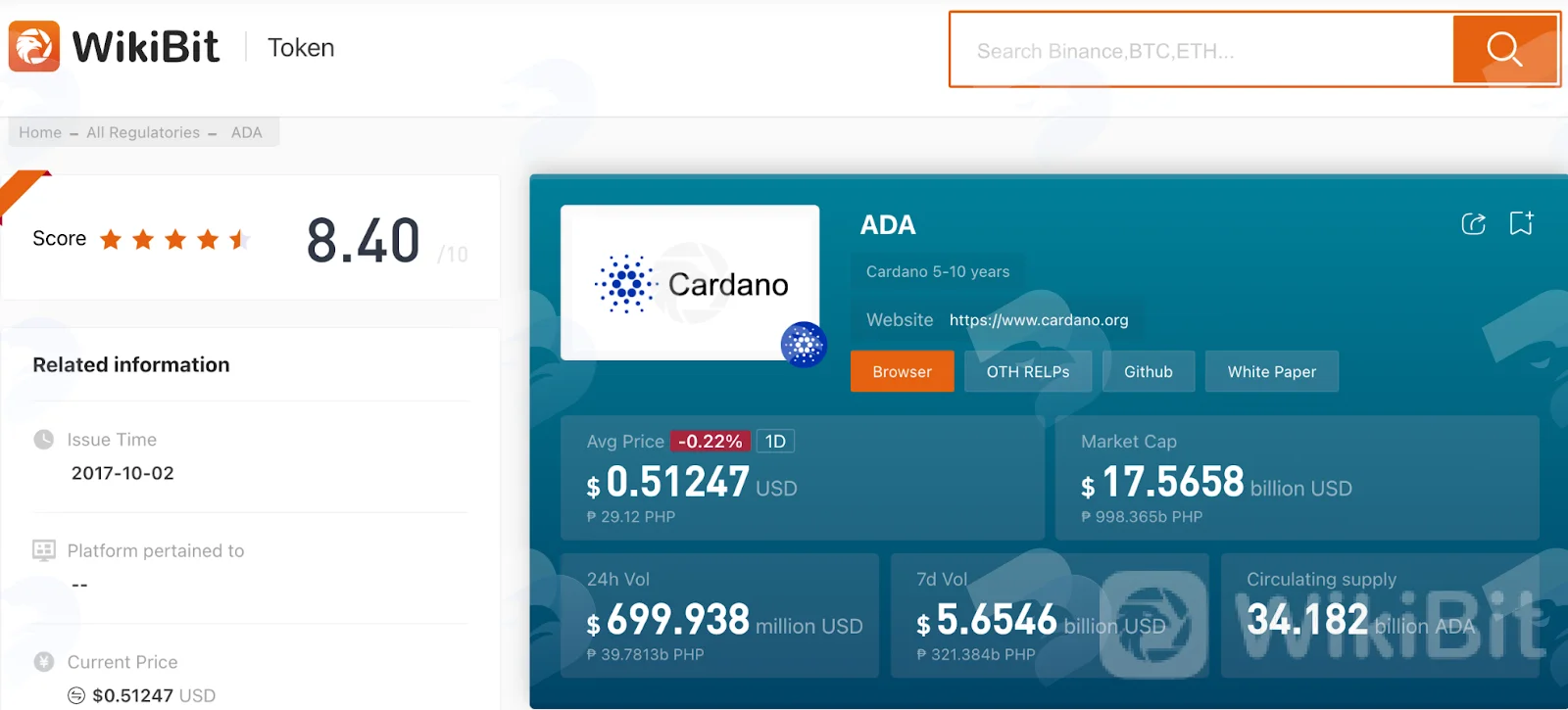Click the ₱ 29.12 PHP price

tap(631, 516)
